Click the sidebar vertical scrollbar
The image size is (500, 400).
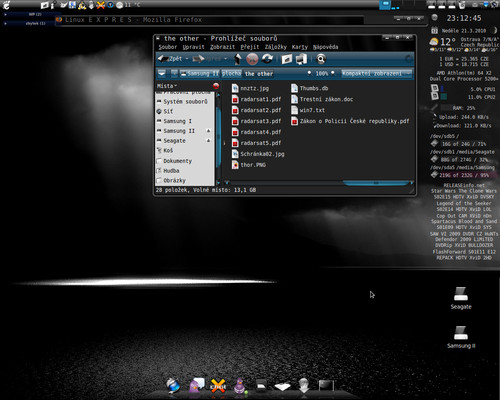[219, 137]
